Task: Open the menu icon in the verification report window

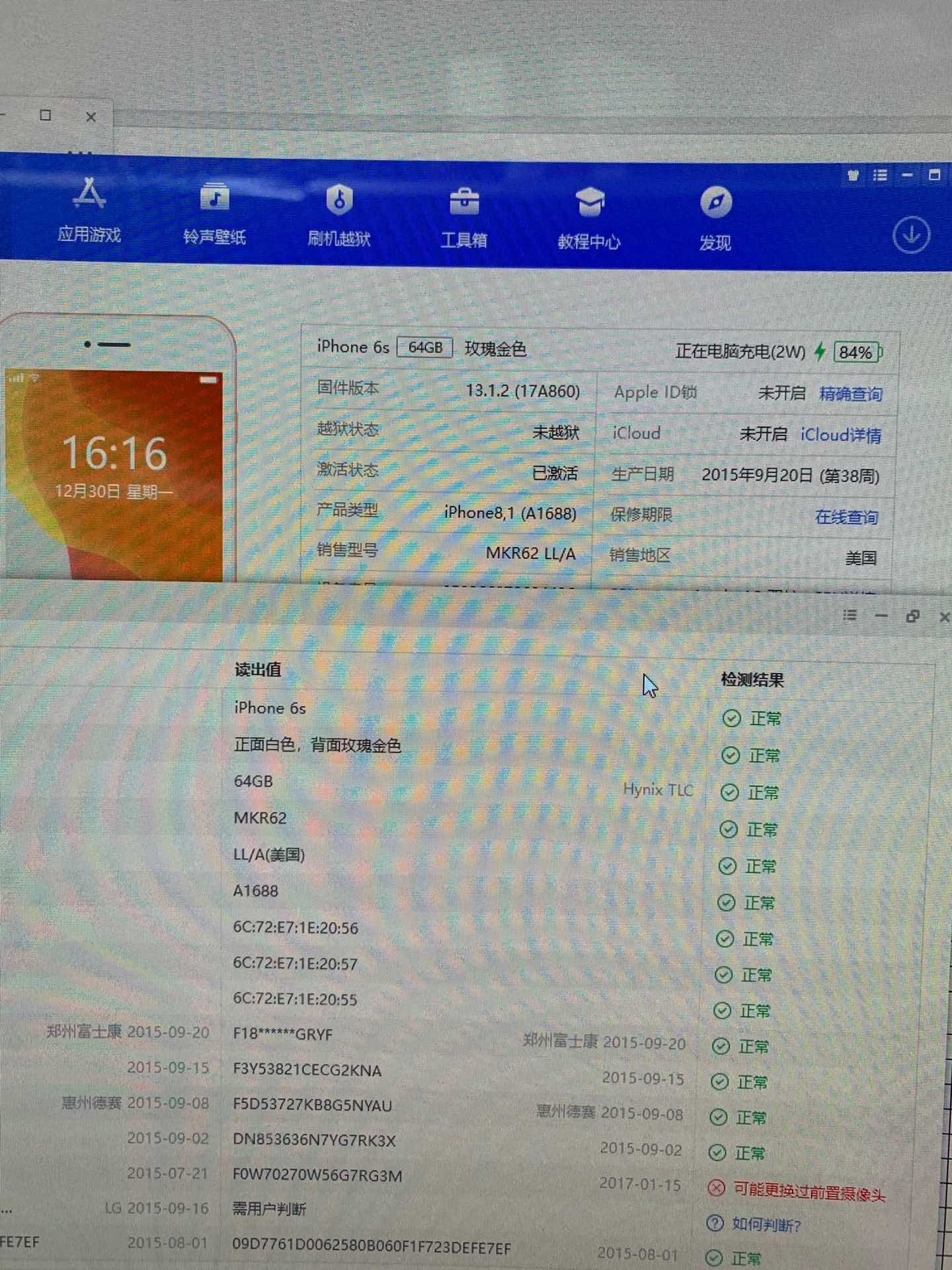Action: point(850,615)
